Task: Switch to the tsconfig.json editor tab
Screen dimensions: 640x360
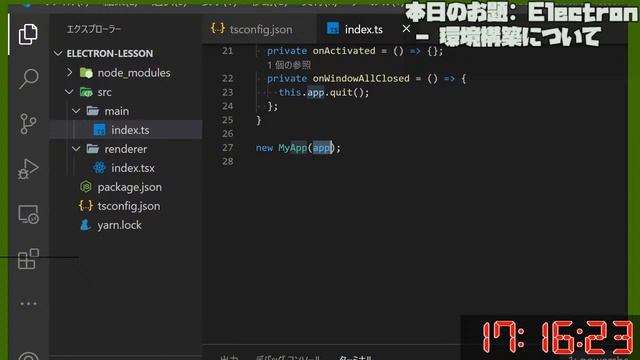Action: click(x=259, y=29)
